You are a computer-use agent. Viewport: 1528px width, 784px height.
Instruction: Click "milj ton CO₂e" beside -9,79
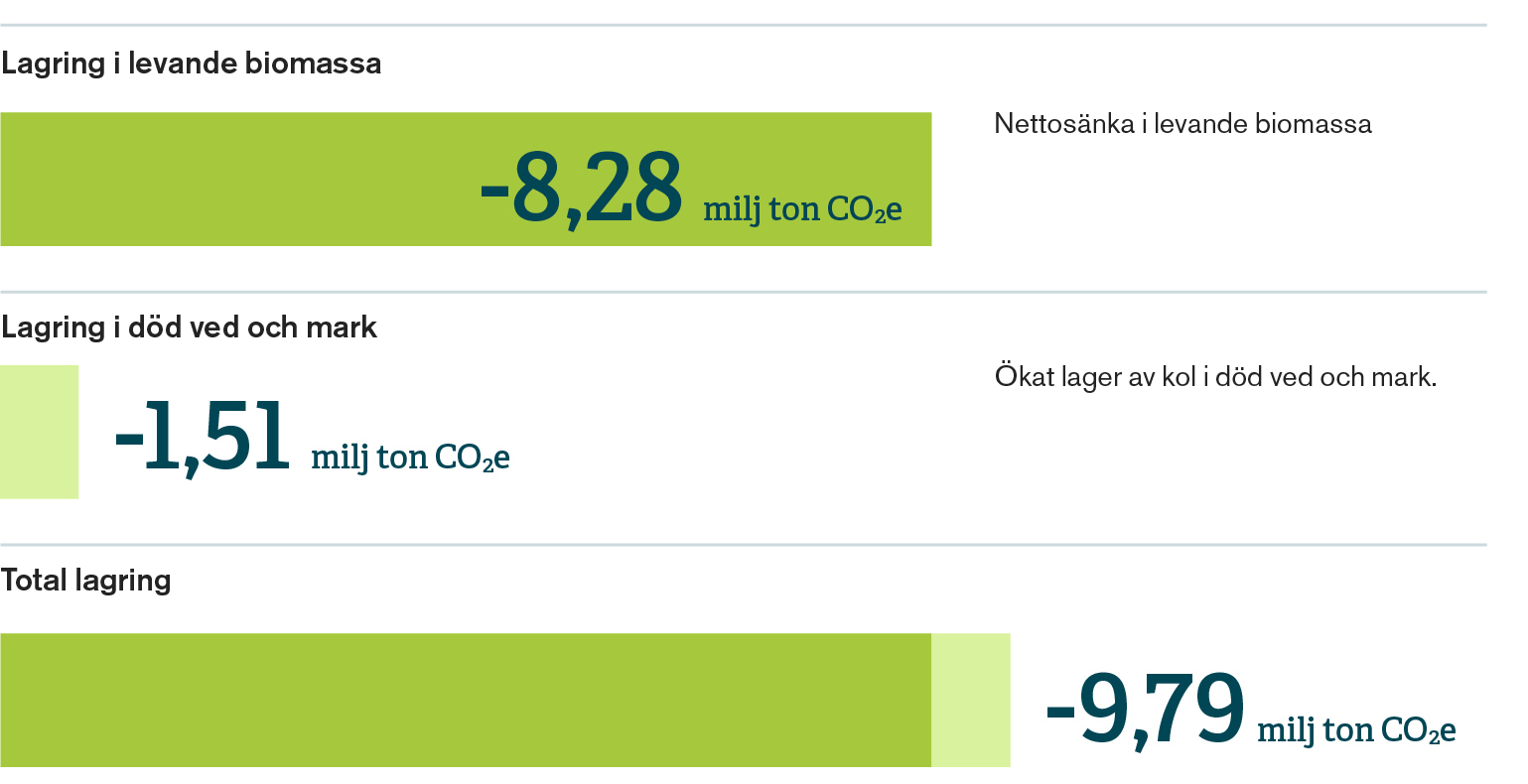pyautogui.click(x=1356, y=730)
